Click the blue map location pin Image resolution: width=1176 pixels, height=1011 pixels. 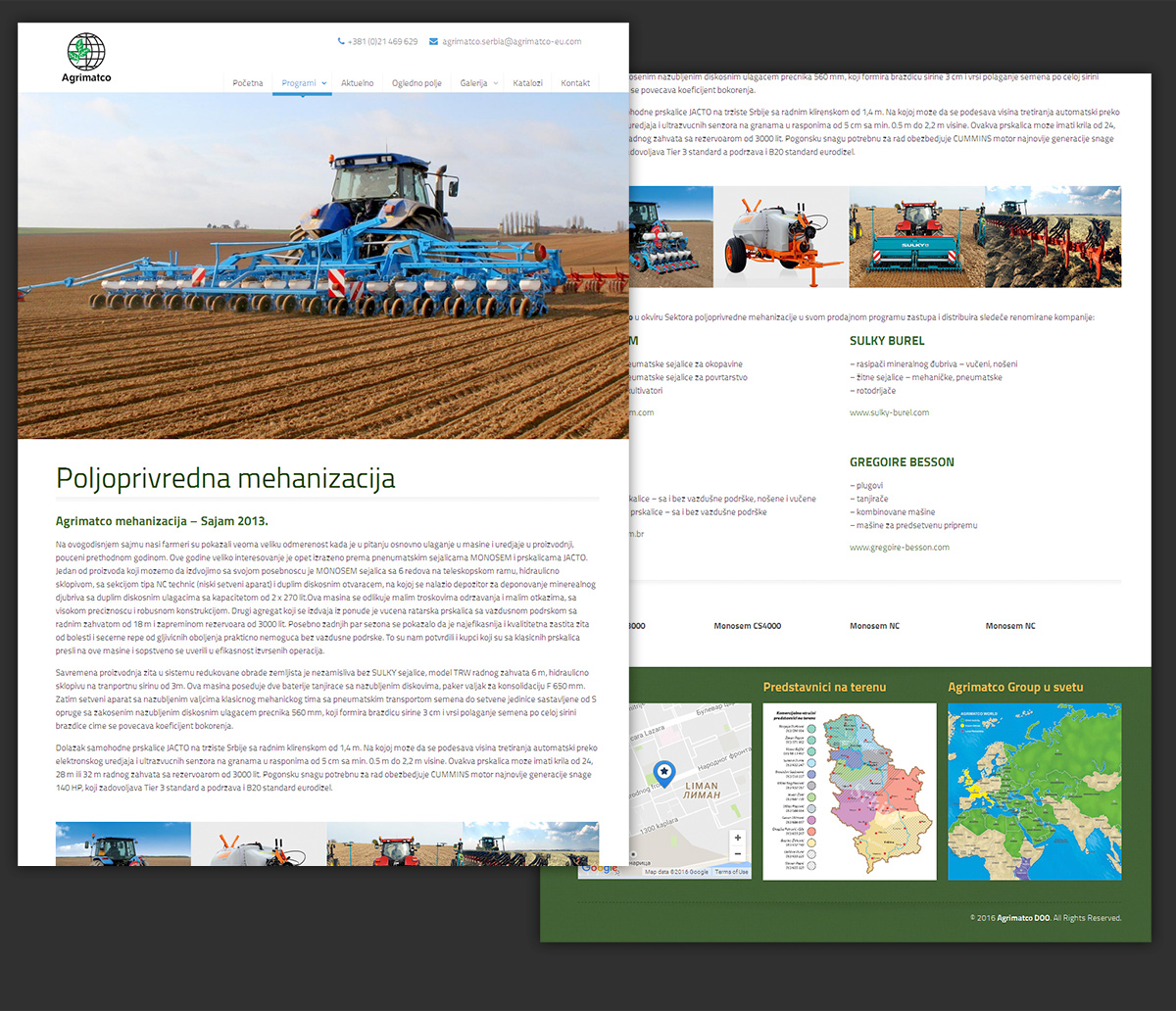click(x=663, y=774)
